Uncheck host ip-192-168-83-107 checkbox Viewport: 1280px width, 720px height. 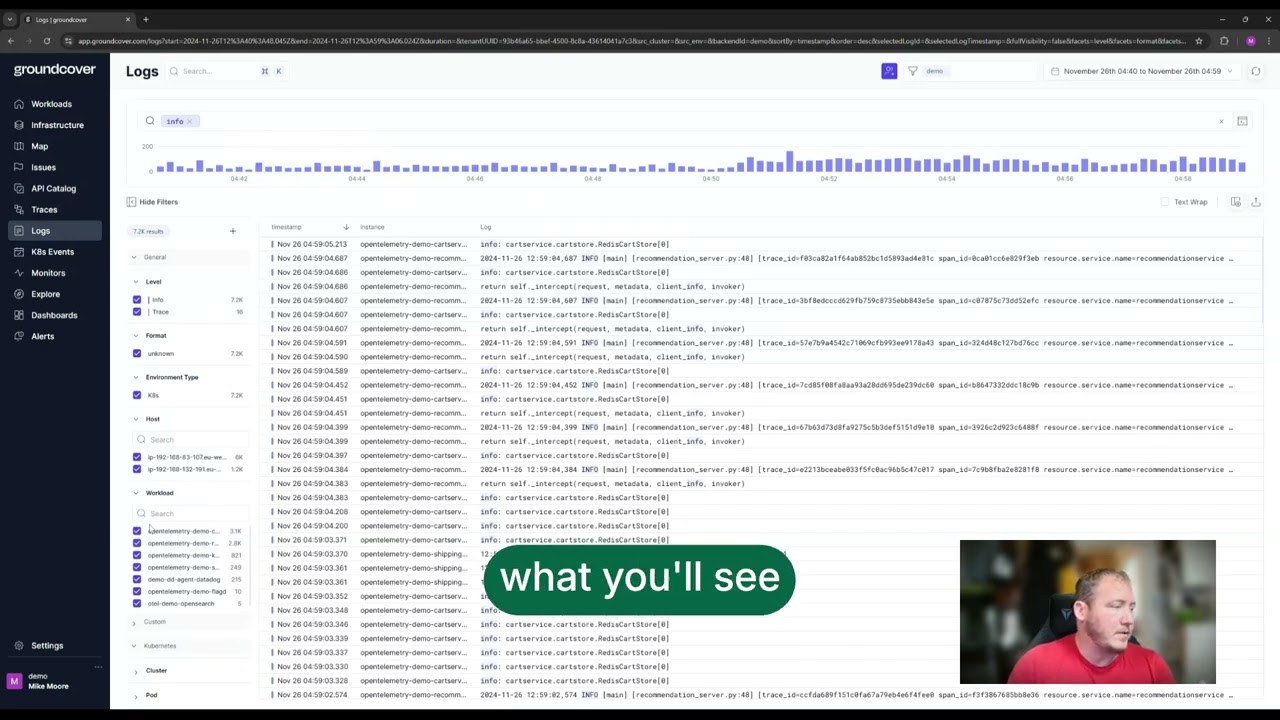(x=137, y=457)
